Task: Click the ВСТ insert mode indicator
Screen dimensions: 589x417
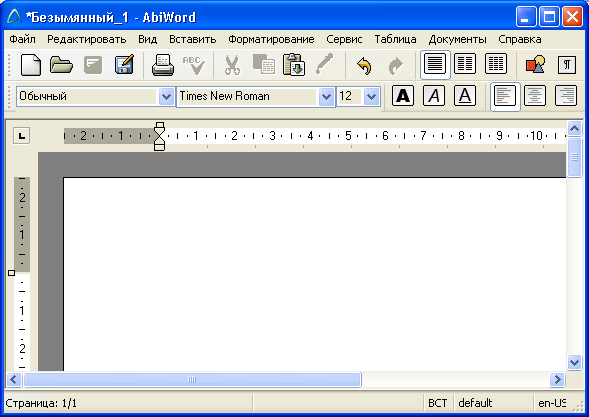Action: 438,403
